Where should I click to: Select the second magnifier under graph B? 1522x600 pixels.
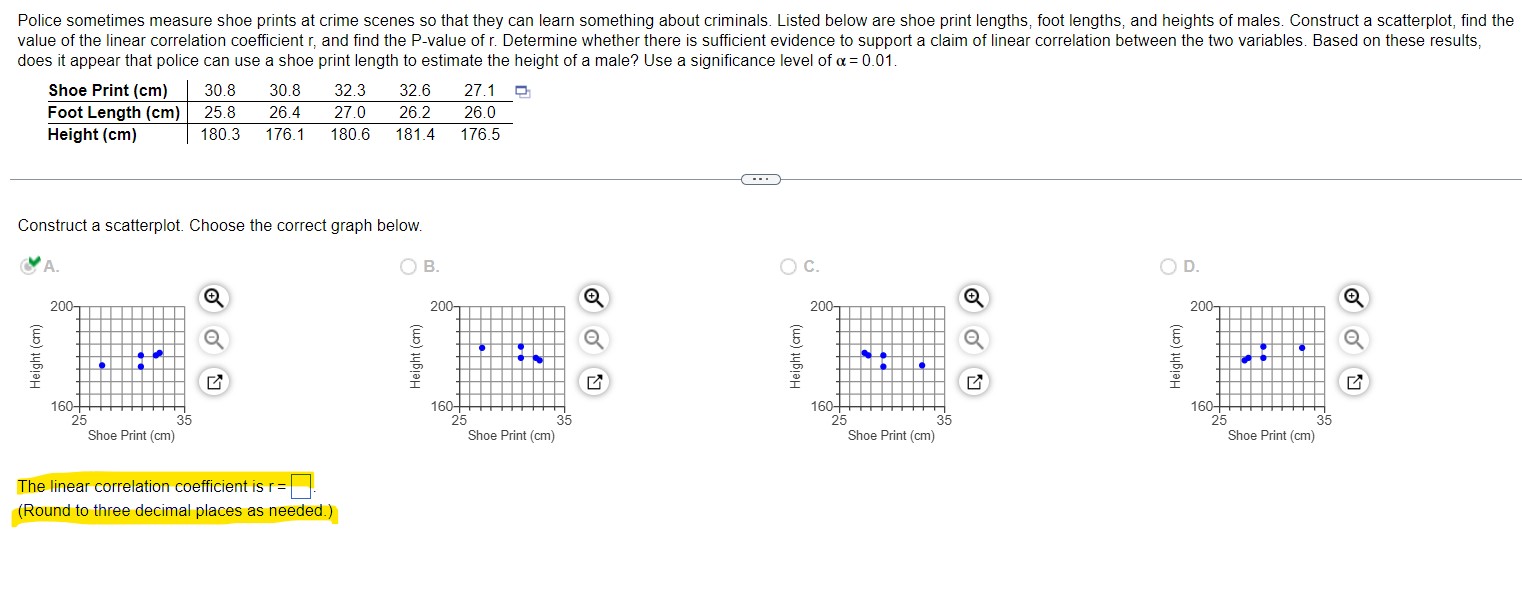(x=592, y=340)
